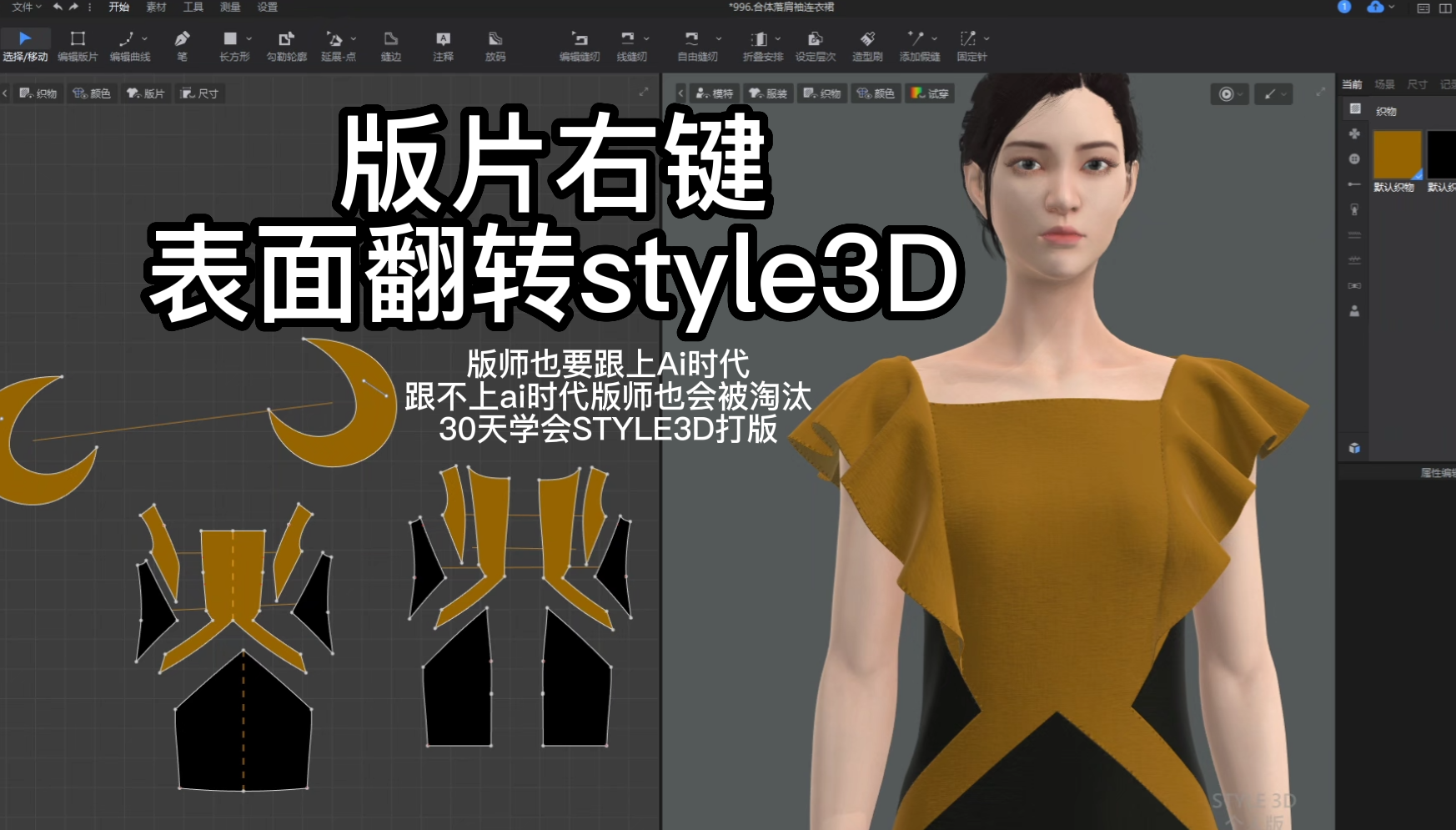This screenshot has width=1456, height=830.
Task: Select the 设定层次 (set layer) tool
Action: point(815,46)
